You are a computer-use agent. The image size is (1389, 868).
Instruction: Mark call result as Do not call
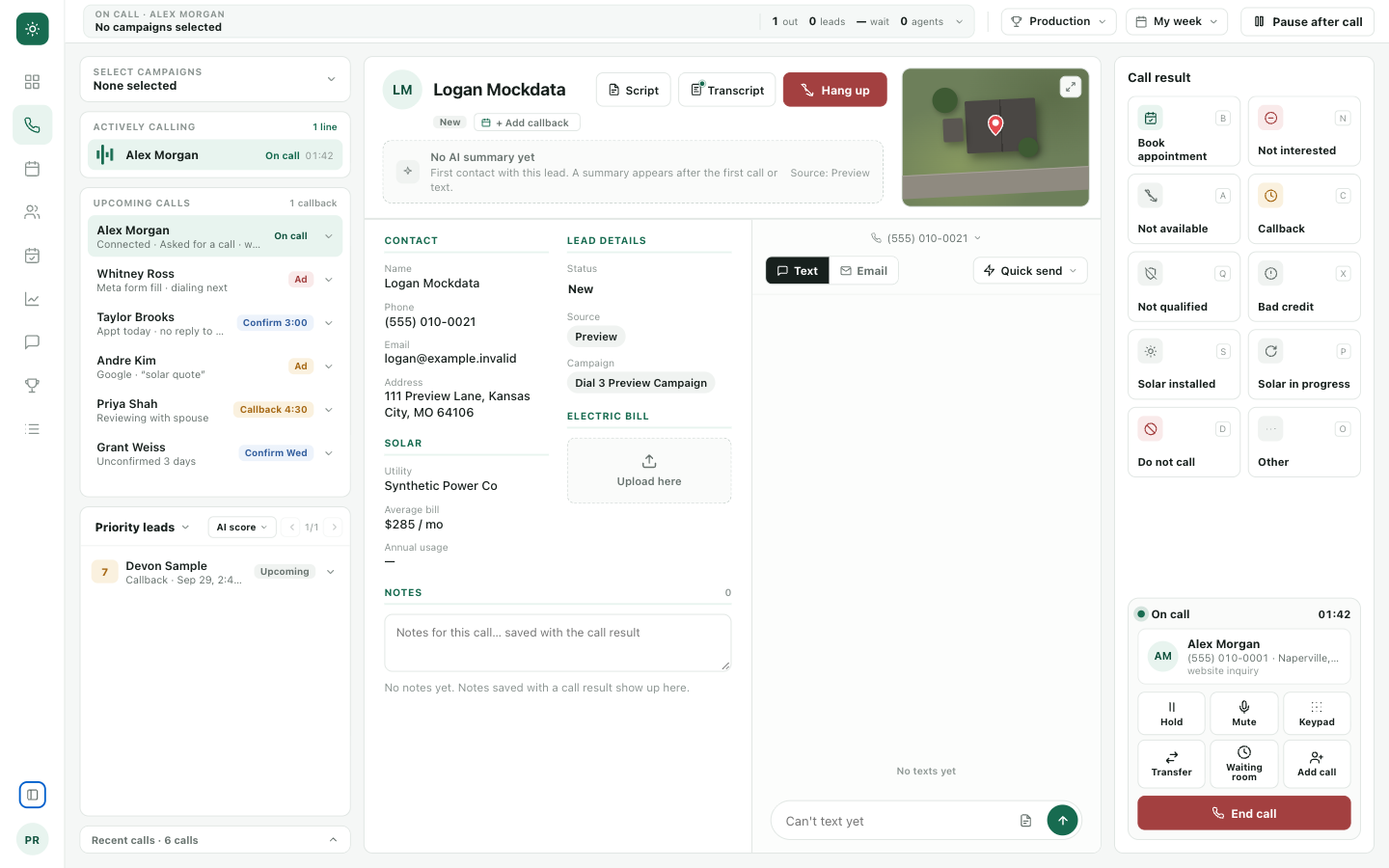[x=1184, y=443]
